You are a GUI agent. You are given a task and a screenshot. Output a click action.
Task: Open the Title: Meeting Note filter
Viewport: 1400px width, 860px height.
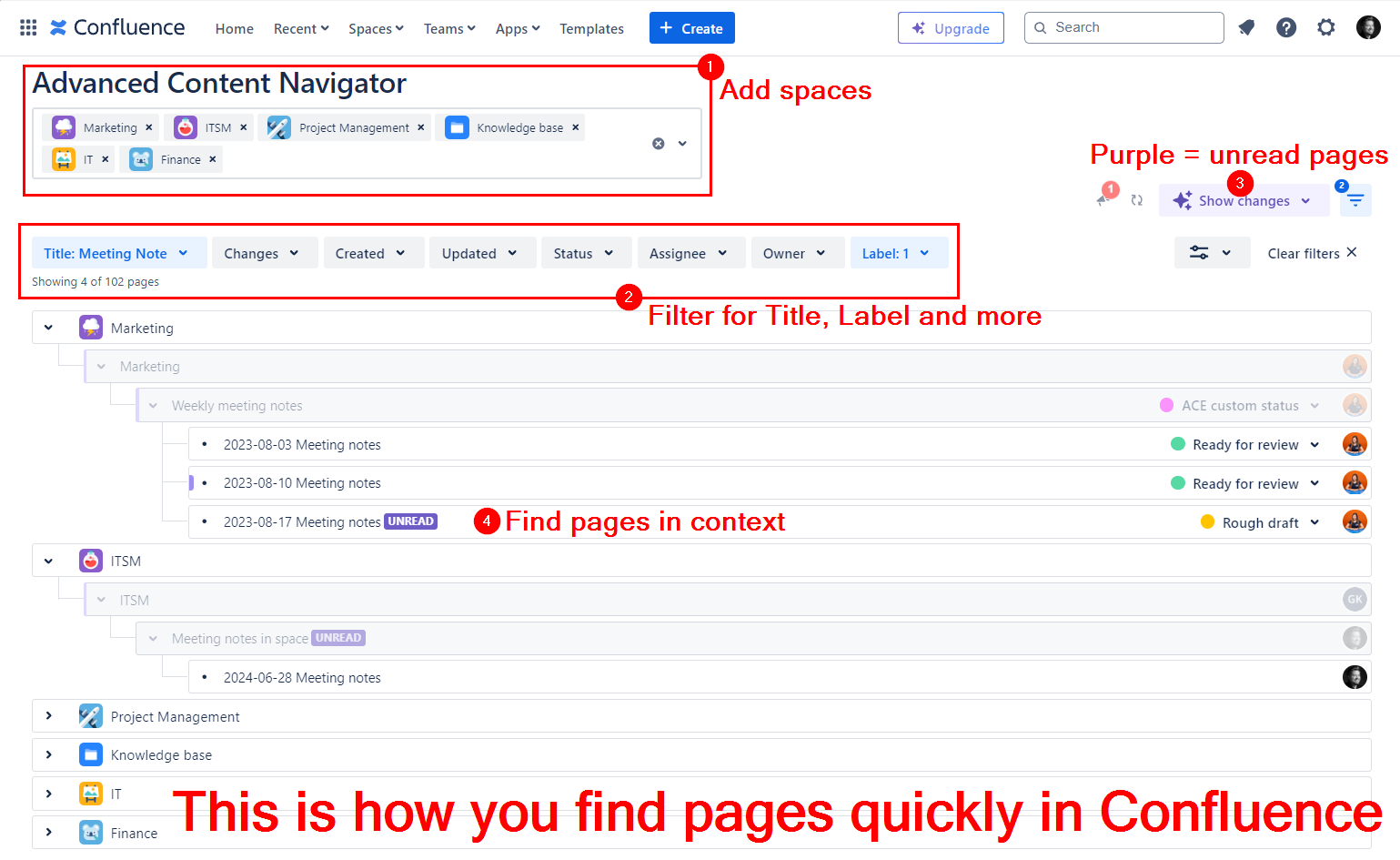click(x=118, y=253)
